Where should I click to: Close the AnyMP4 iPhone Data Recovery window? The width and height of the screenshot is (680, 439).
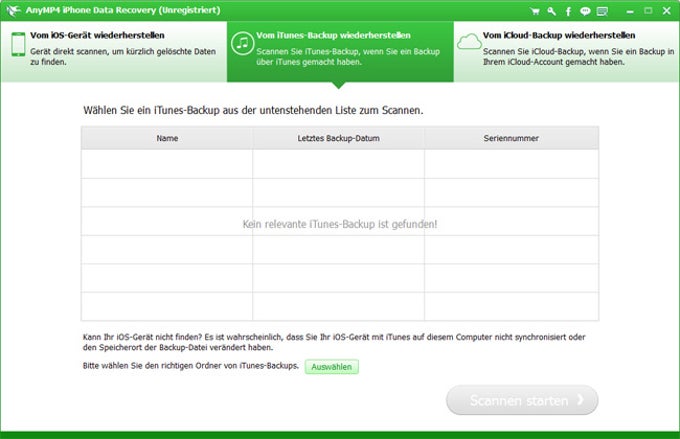(x=667, y=11)
